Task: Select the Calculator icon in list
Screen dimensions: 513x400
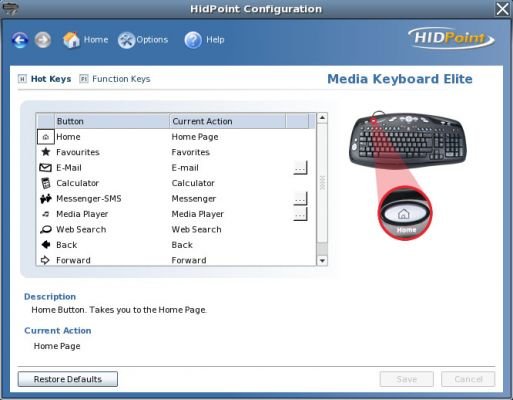Action: (x=46, y=183)
